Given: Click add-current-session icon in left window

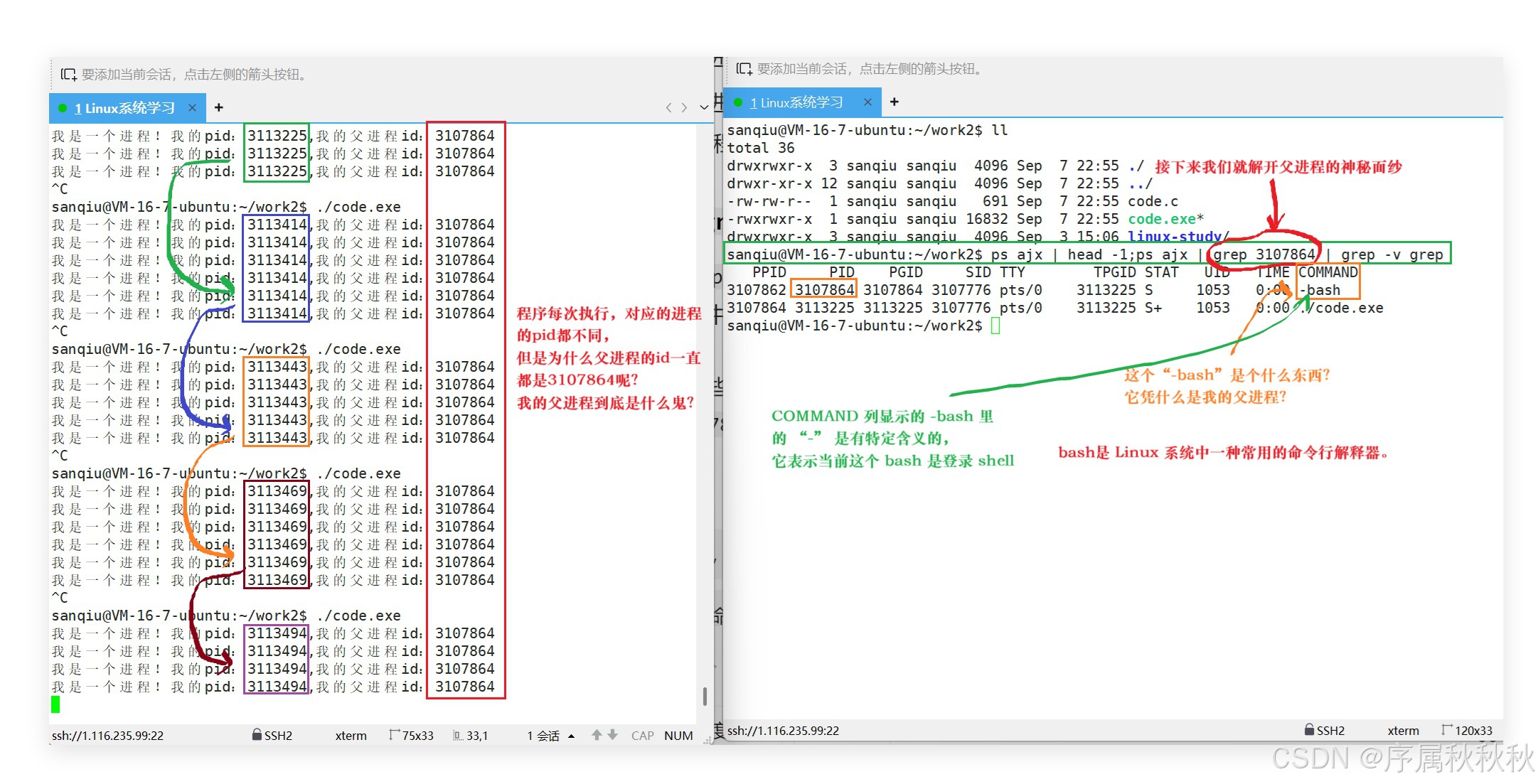Looking at the screenshot, I should pos(68,75).
